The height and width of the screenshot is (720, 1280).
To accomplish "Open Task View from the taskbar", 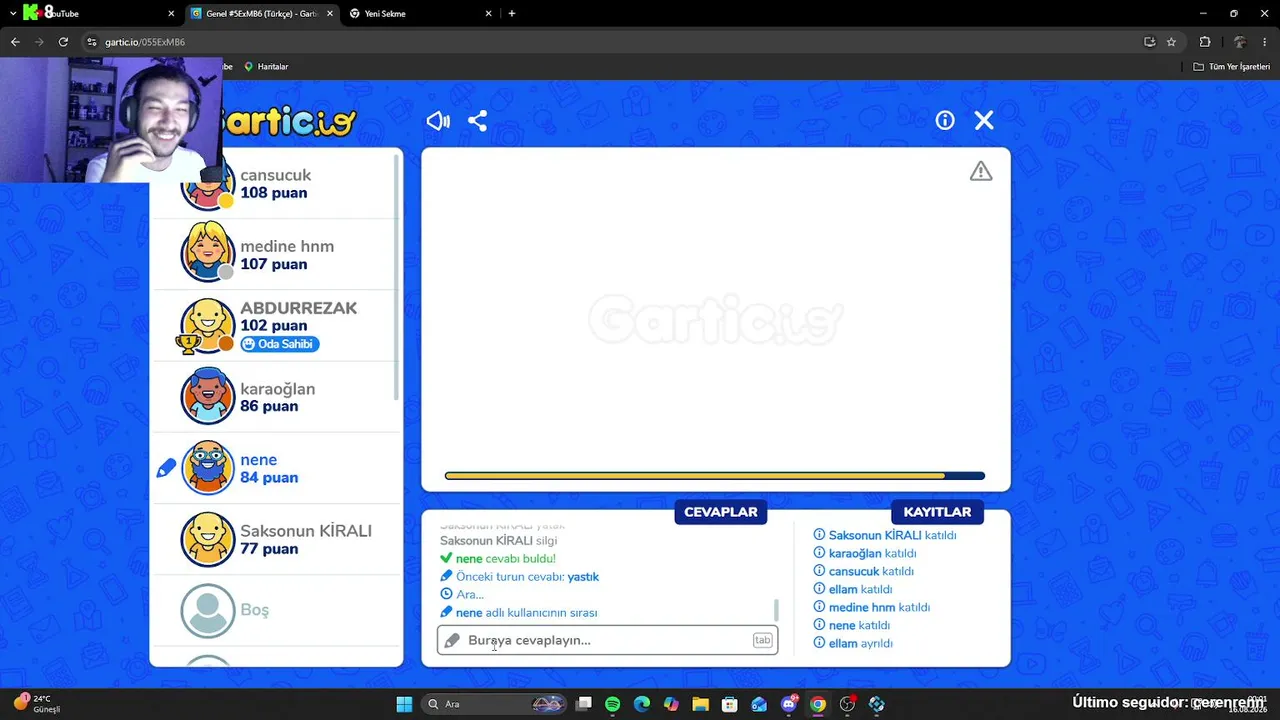I will pyautogui.click(x=584, y=704).
